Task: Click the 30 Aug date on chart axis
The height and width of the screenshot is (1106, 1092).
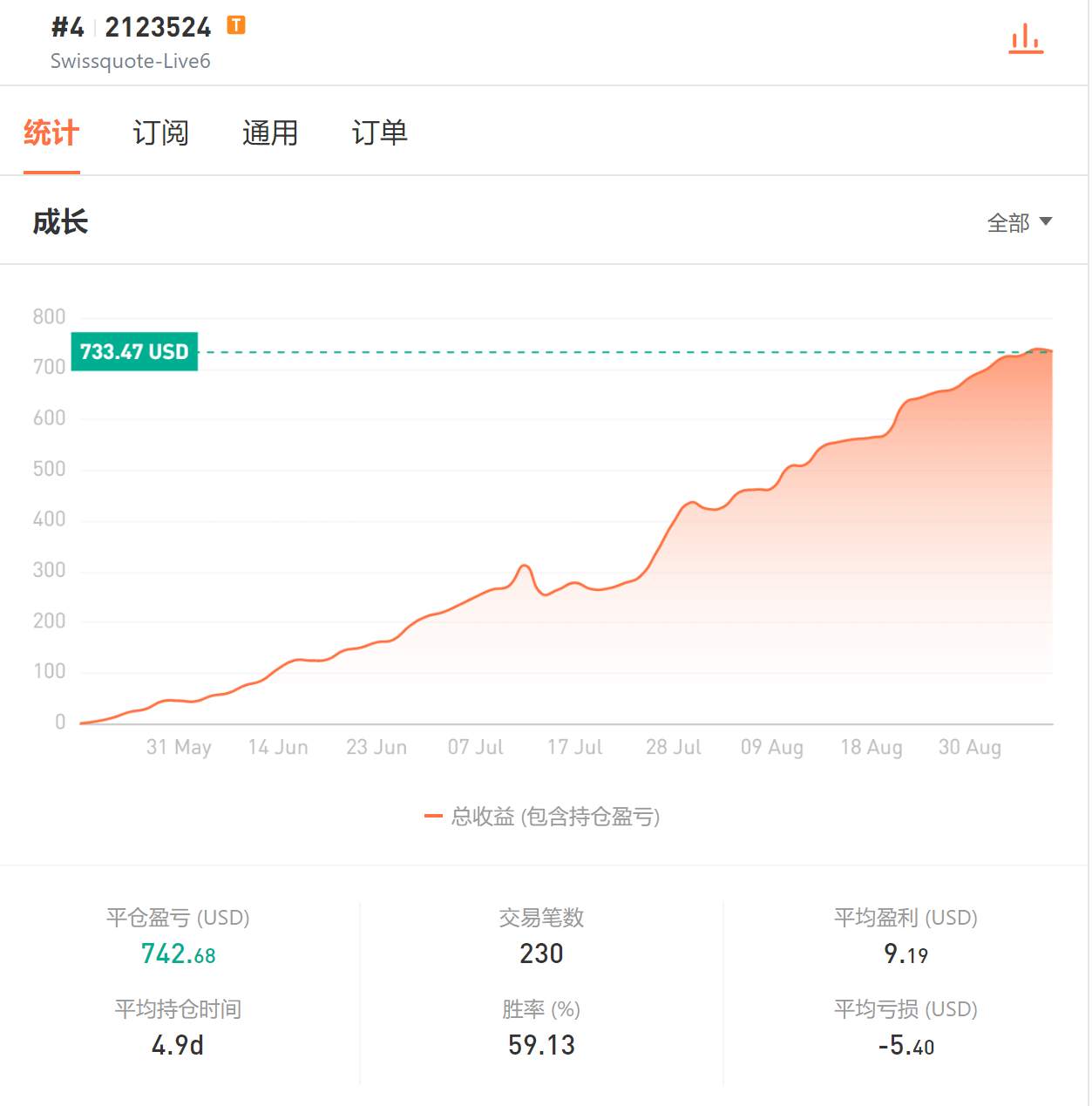Action: click(x=969, y=747)
